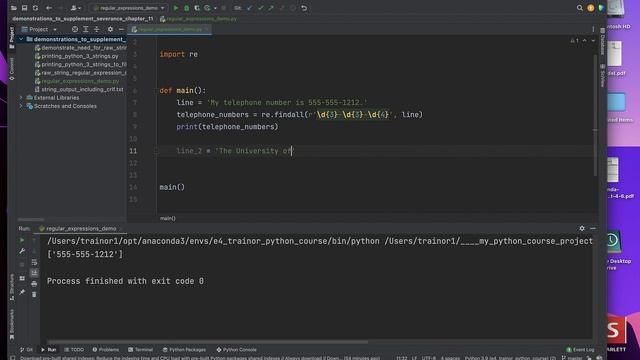This screenshot has height=360, width=640.
Task: Select string_output_including_crlf.txt file
Action: pos(79,89)
